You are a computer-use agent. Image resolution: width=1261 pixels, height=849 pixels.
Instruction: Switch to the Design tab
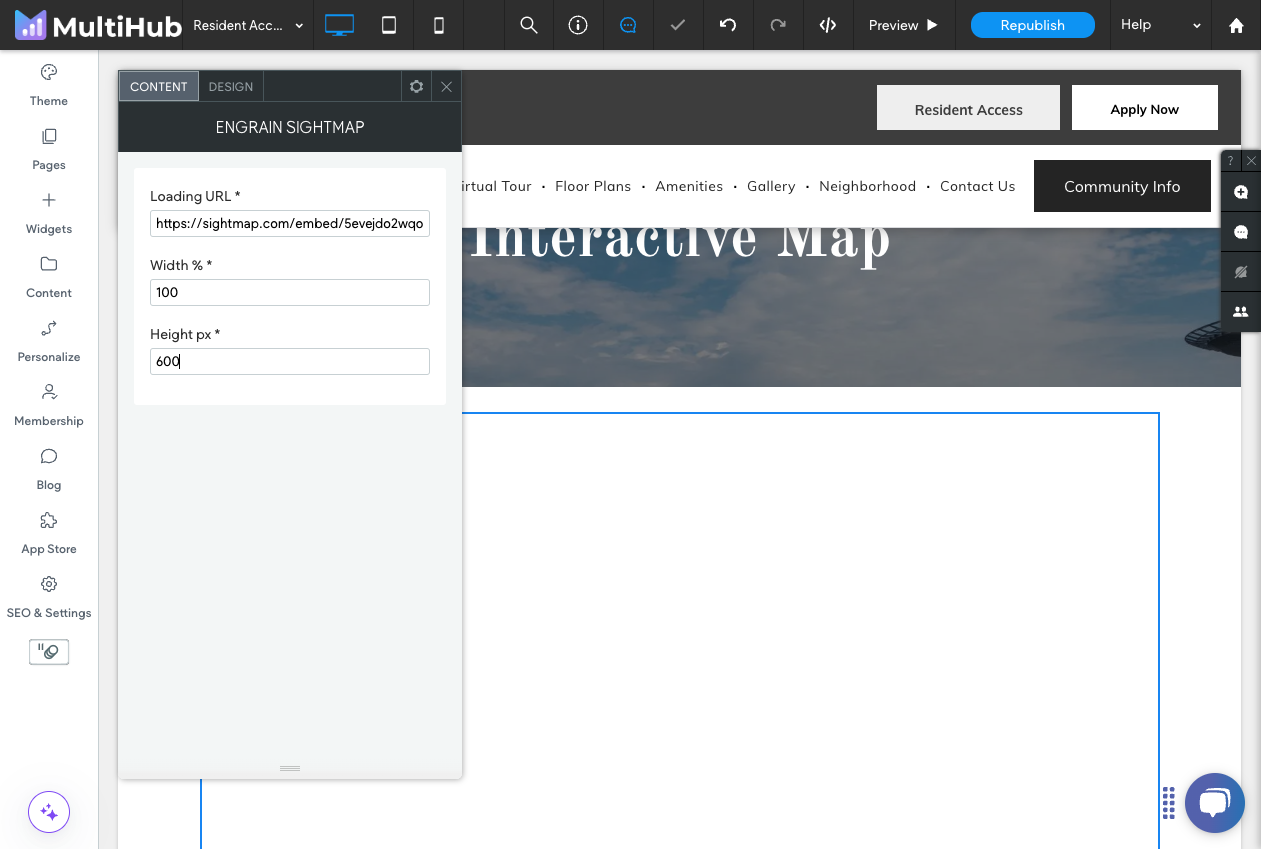(x=231, y=86)
